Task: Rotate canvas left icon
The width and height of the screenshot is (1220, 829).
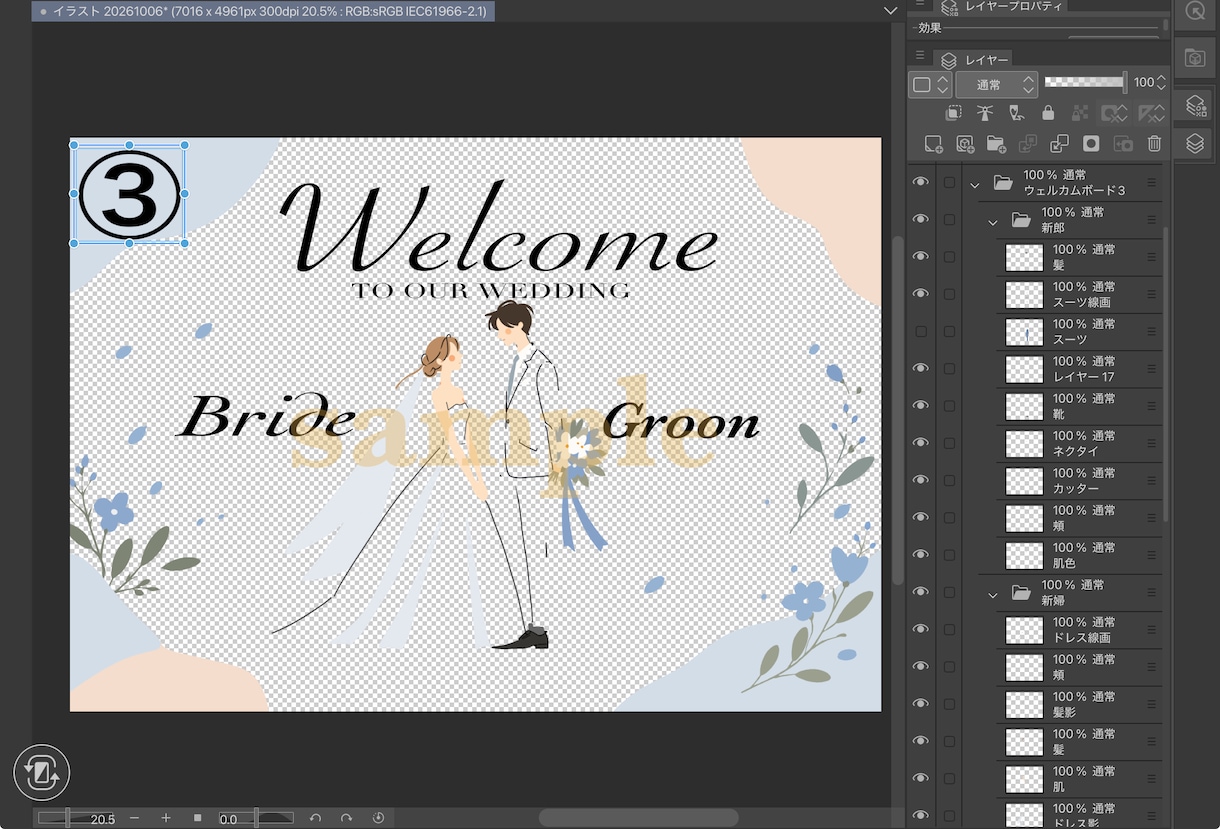Action: click(315, 818)
